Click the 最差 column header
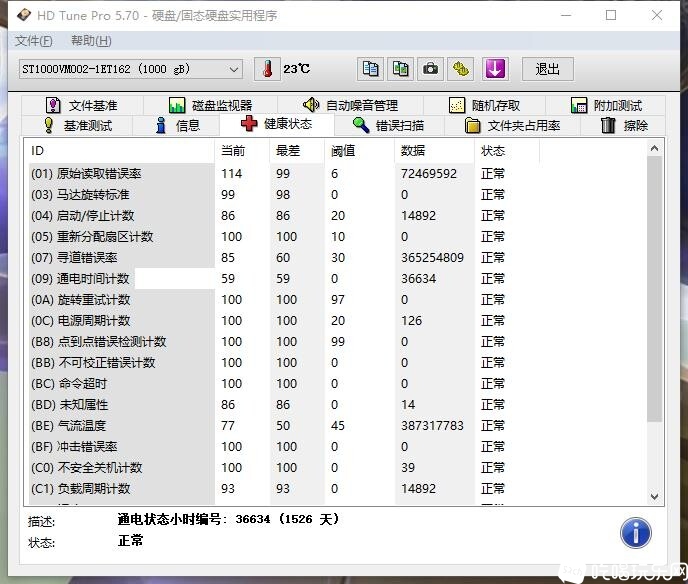 click(x=297, y=151)
